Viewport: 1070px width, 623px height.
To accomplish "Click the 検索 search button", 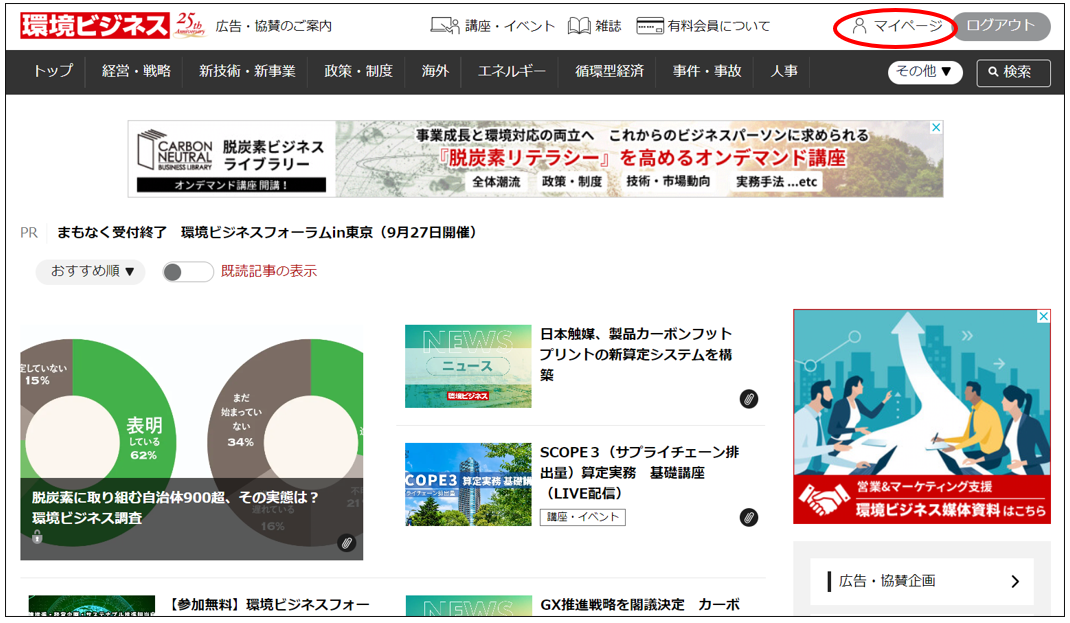I will click(x=1013, y=72).
